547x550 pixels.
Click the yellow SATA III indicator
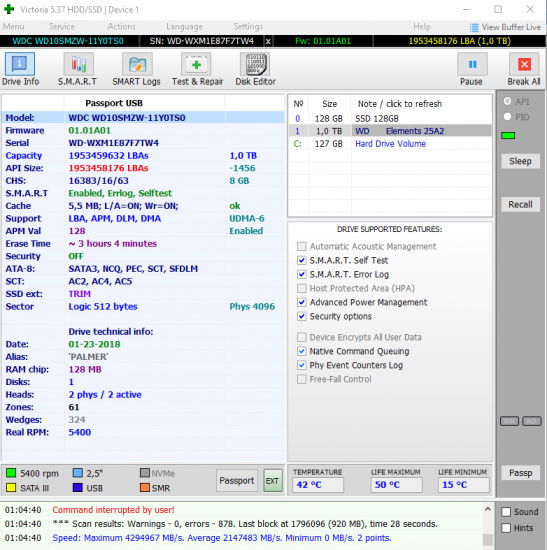(11, 488)
